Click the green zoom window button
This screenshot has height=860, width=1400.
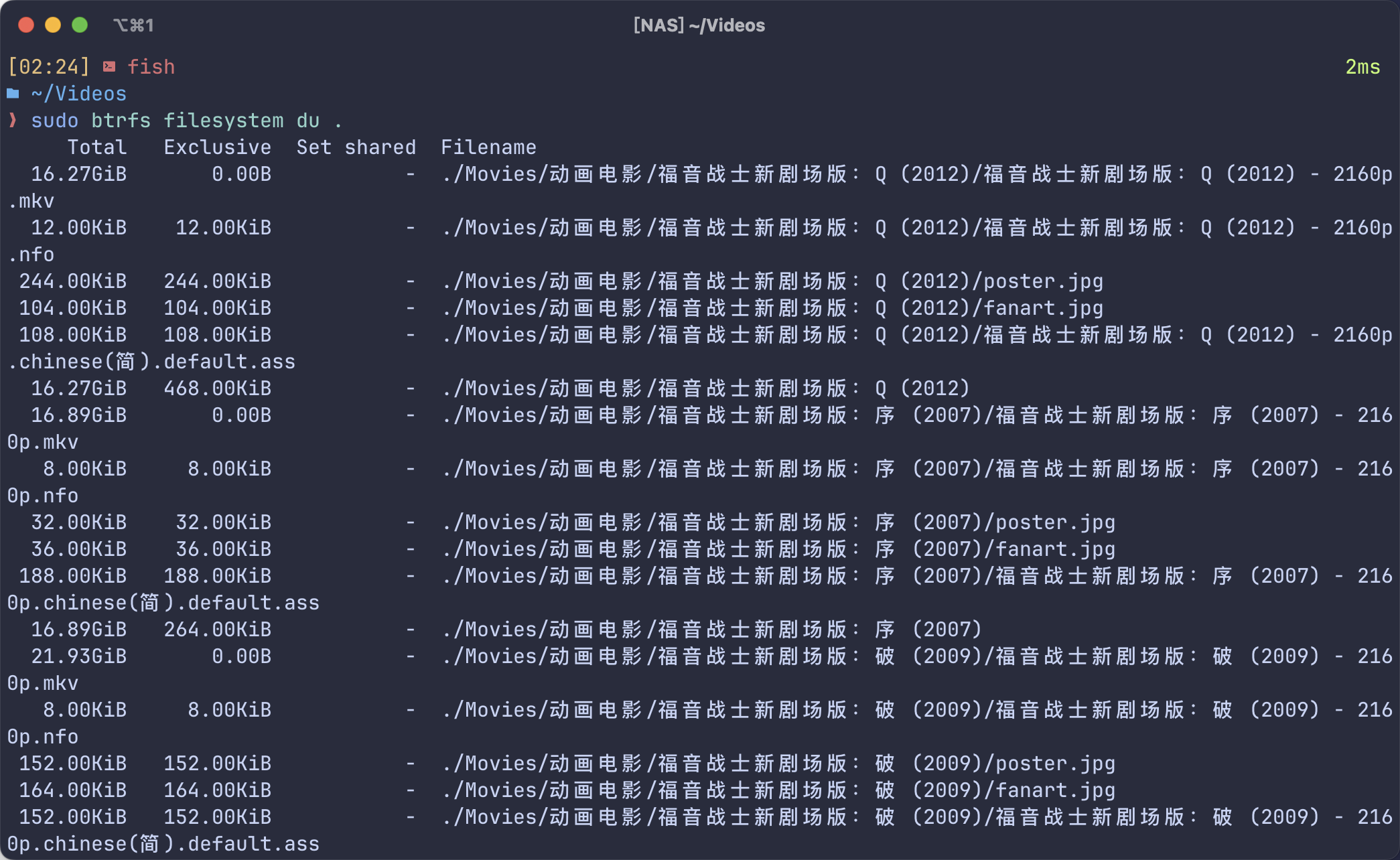pos(80,25)
